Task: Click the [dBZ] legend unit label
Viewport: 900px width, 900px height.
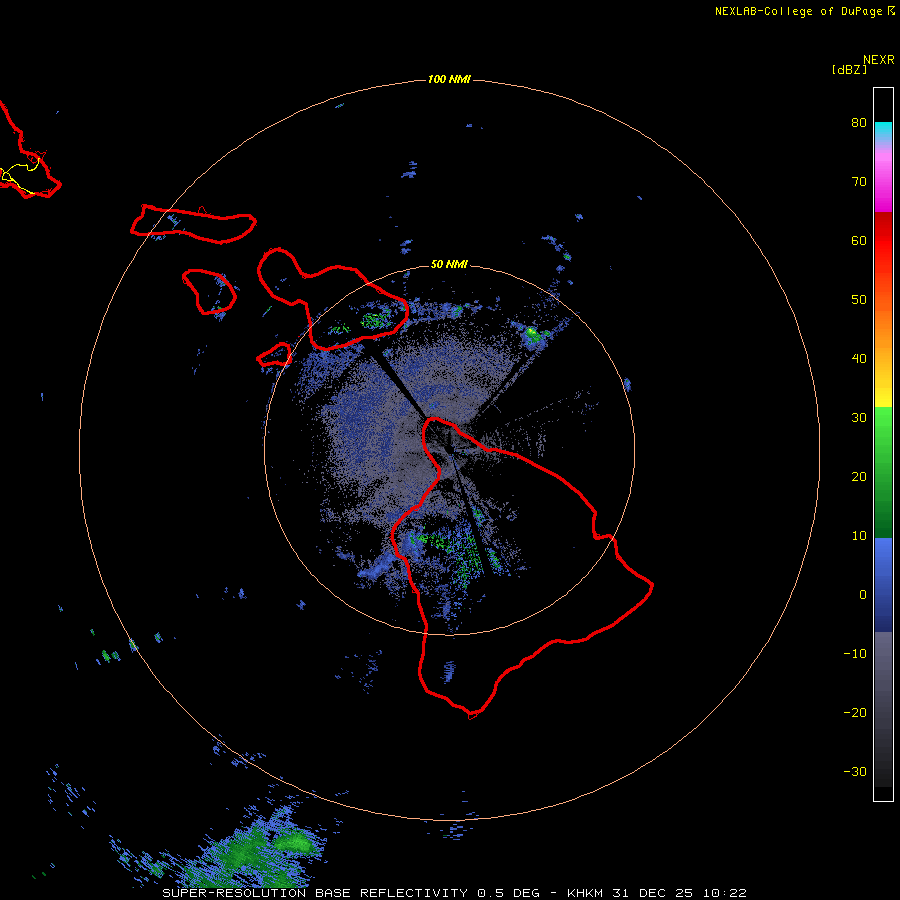Action: [849, 70]
